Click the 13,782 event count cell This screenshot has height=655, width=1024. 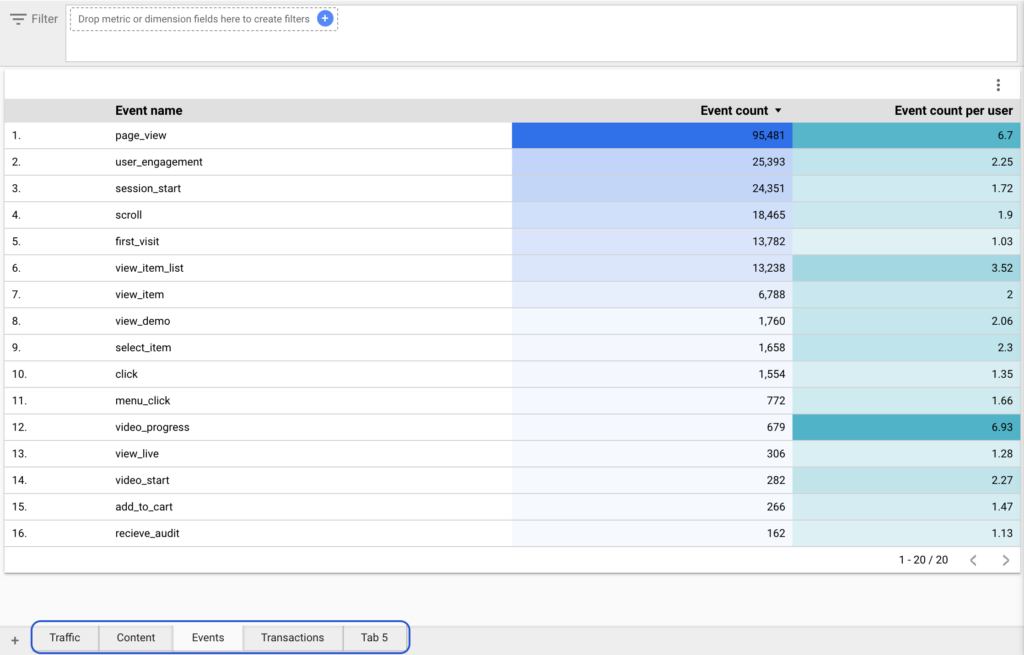click(x=652, y=242)
